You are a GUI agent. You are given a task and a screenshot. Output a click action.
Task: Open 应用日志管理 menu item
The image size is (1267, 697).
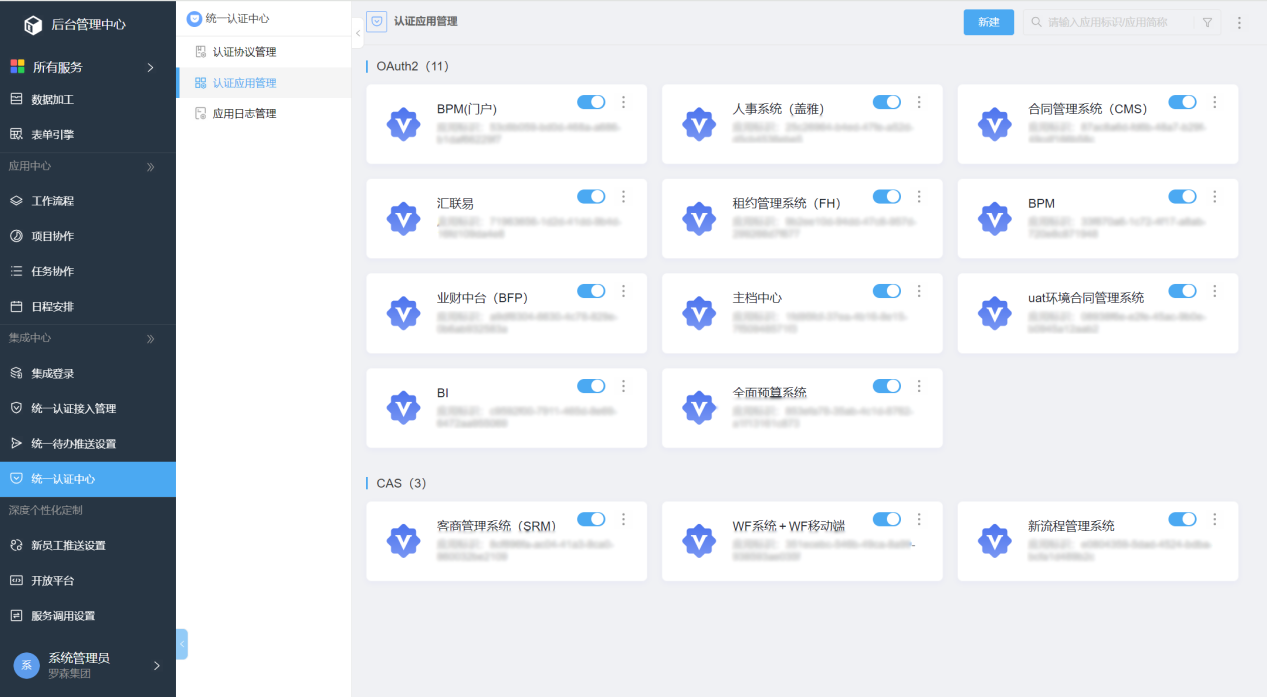244,114
